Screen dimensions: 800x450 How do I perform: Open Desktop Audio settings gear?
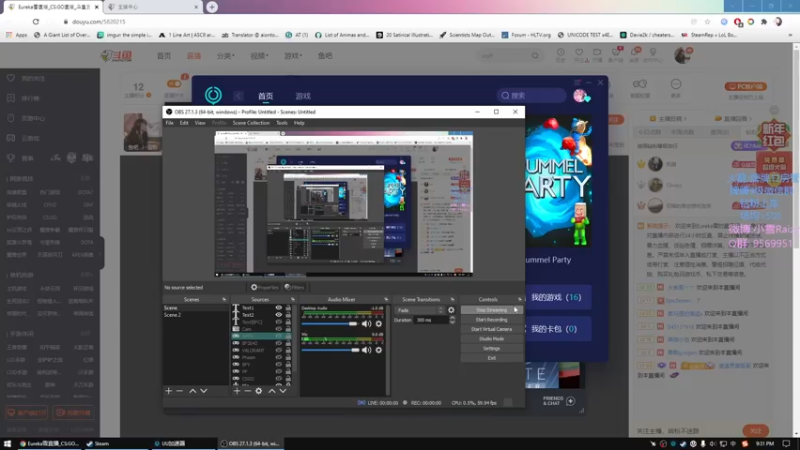coord(379,323)
